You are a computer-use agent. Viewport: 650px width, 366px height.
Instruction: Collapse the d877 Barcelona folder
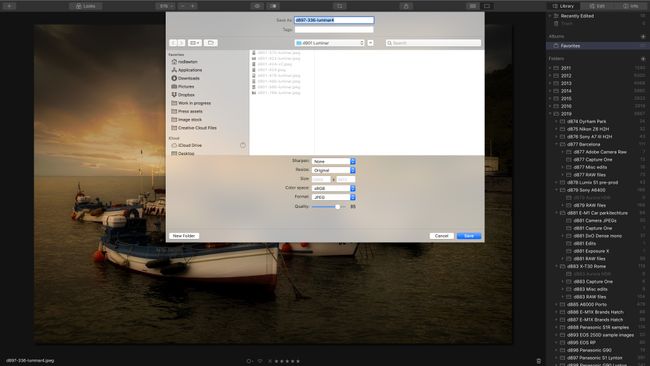(x=556, y=144)
